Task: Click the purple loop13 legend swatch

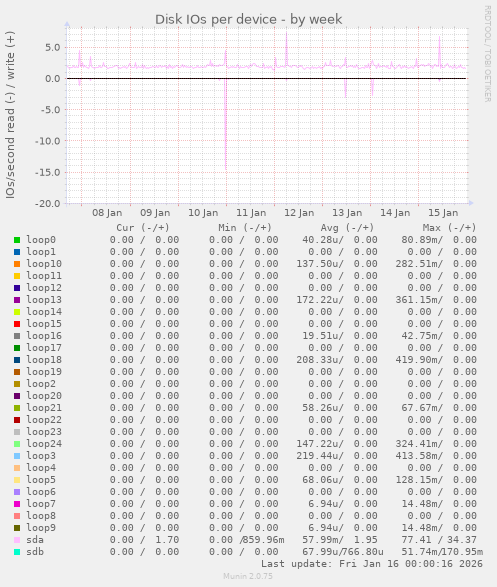Action: pos(17,300)
